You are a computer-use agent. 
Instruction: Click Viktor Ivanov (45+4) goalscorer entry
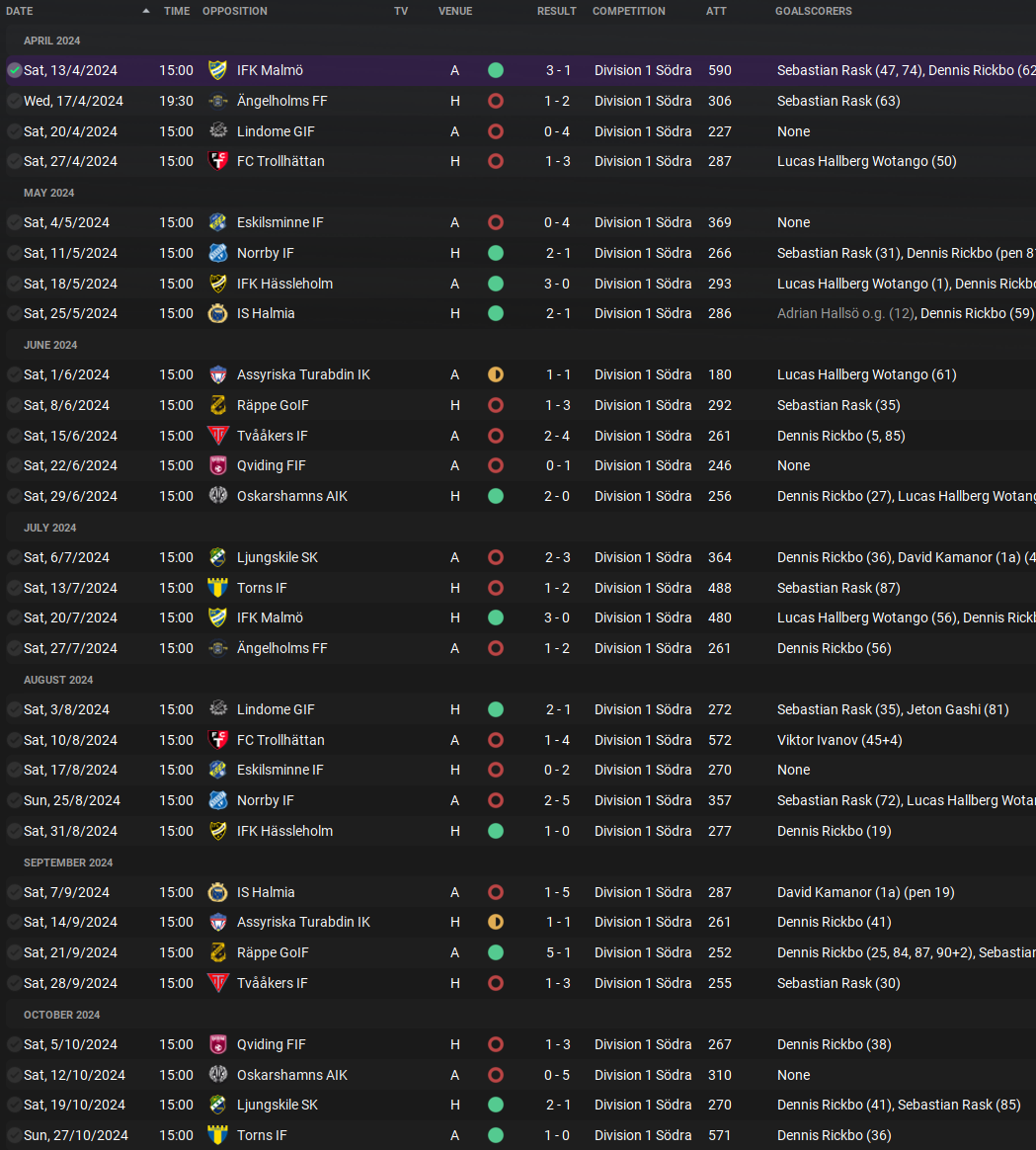[x=826, y=740]
